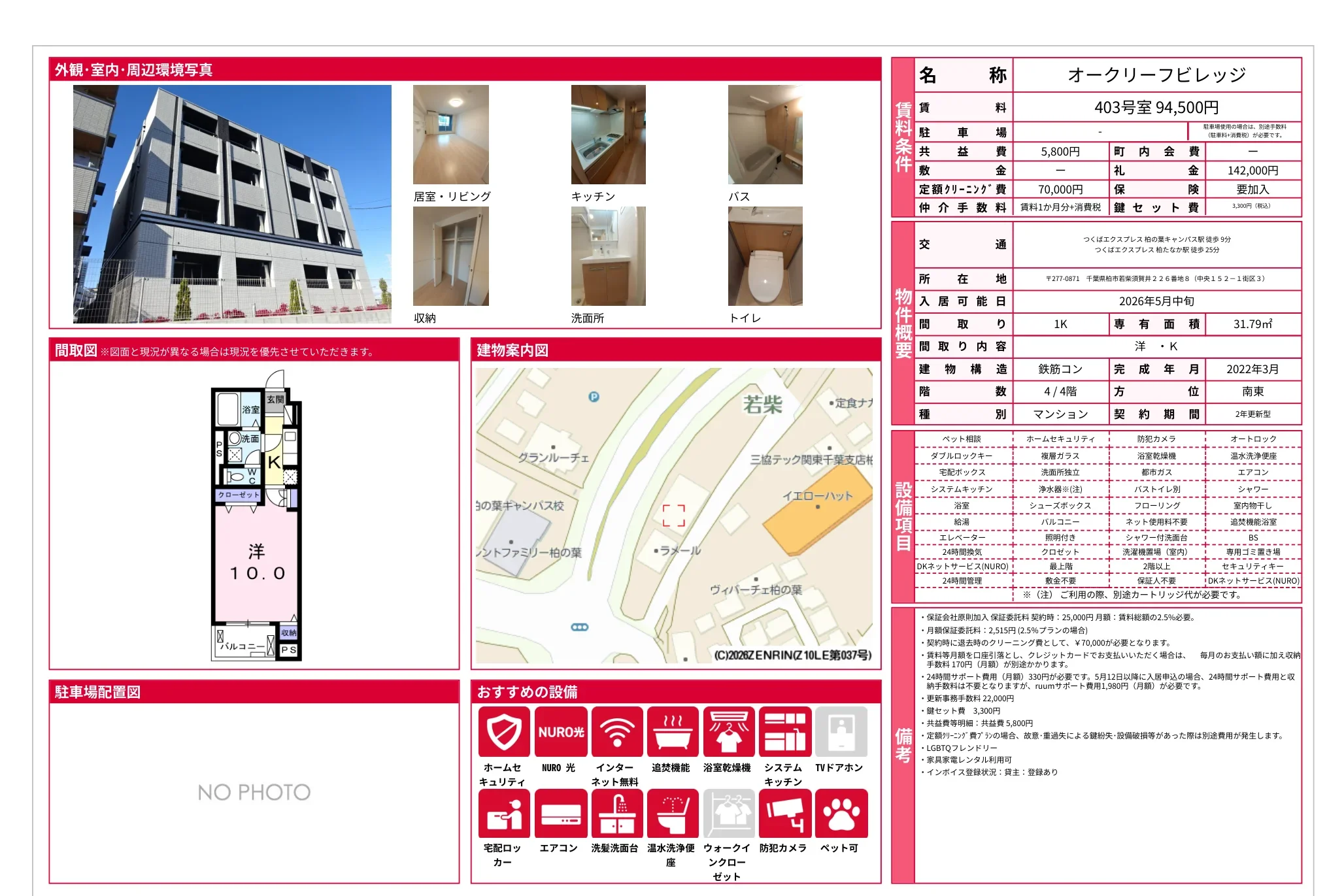Click the free internet Wi-Fi icon
The width and height of the screenshot is (1344, 896).
click(616, 731)
